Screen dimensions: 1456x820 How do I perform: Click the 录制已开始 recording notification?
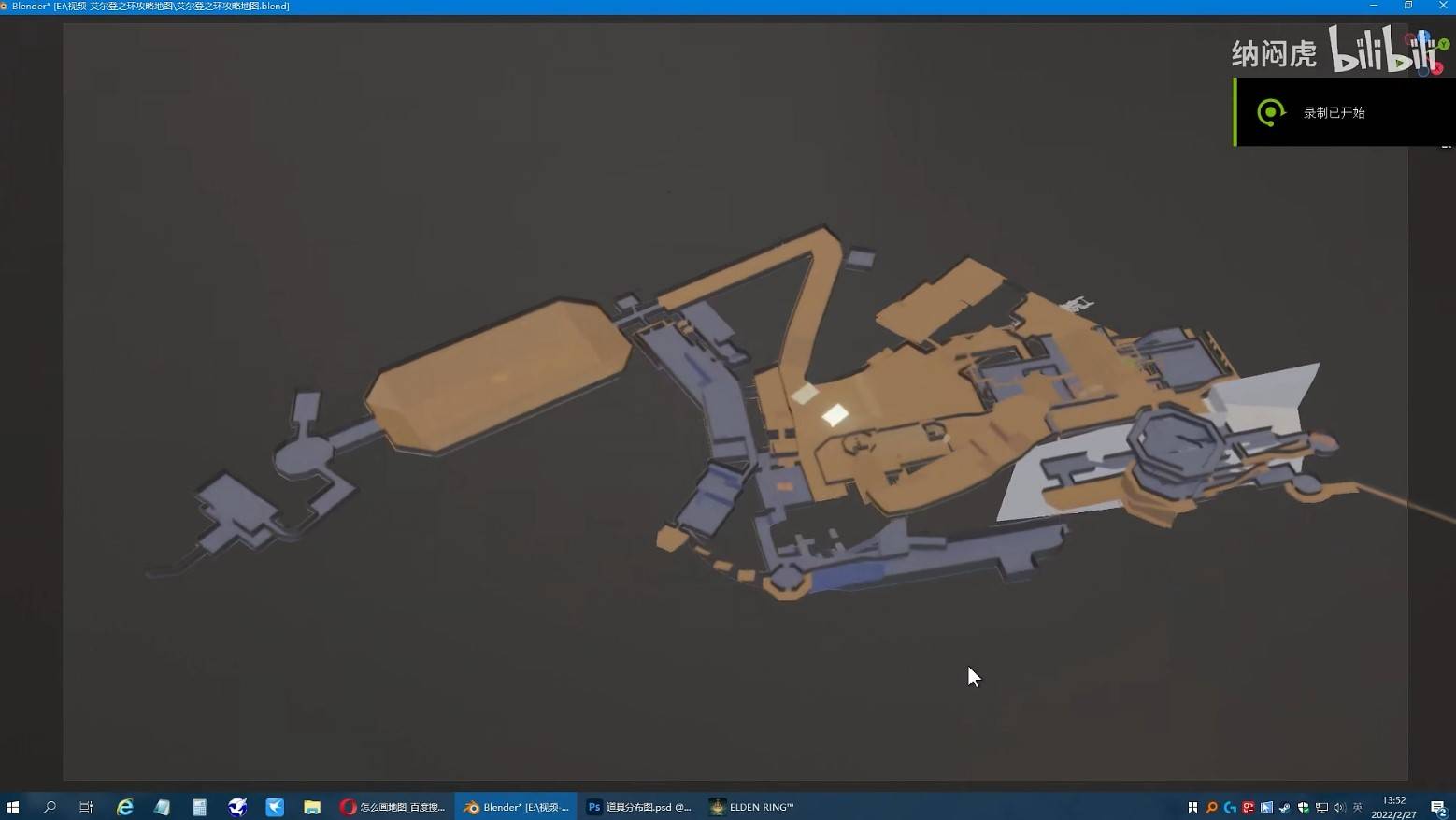click(x=1344, y=112)
